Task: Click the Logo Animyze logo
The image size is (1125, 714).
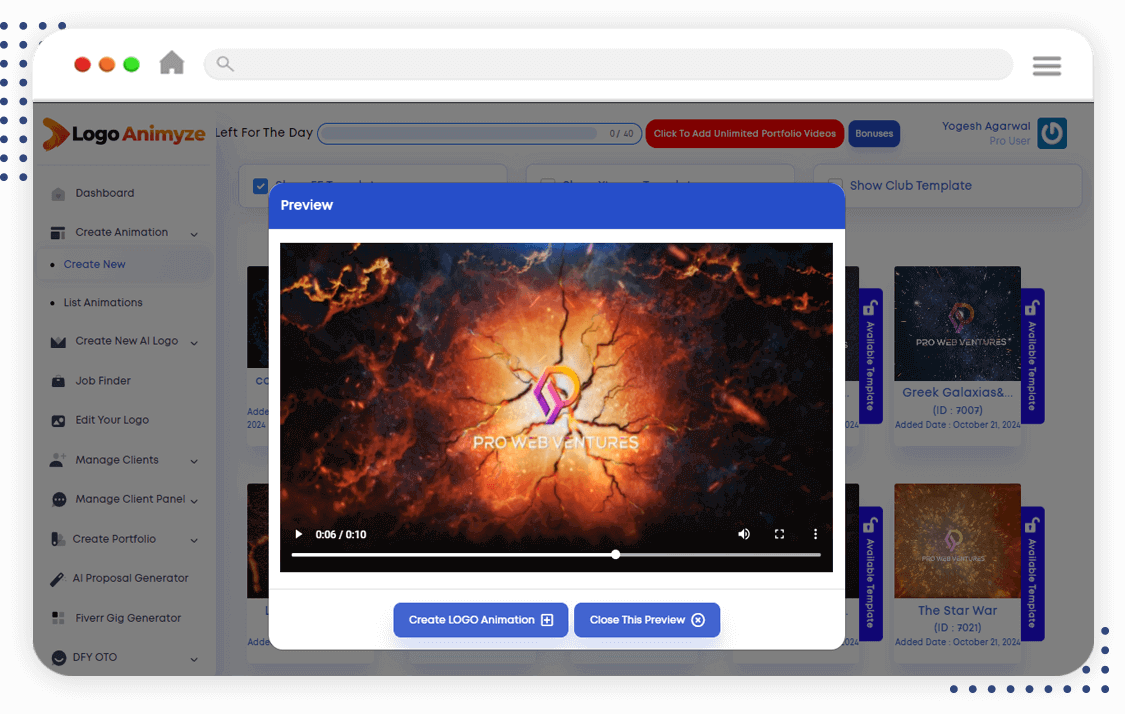Action: 124,134
